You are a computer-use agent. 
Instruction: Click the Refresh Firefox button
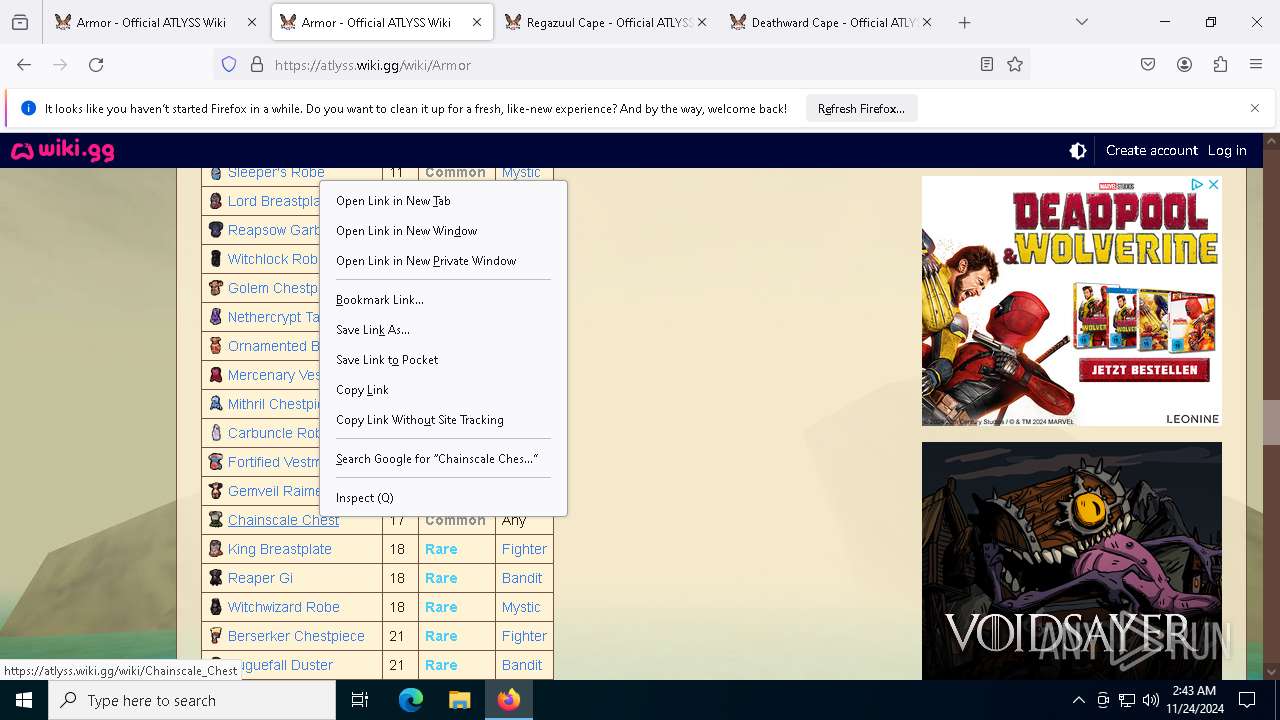pos(861,108)
